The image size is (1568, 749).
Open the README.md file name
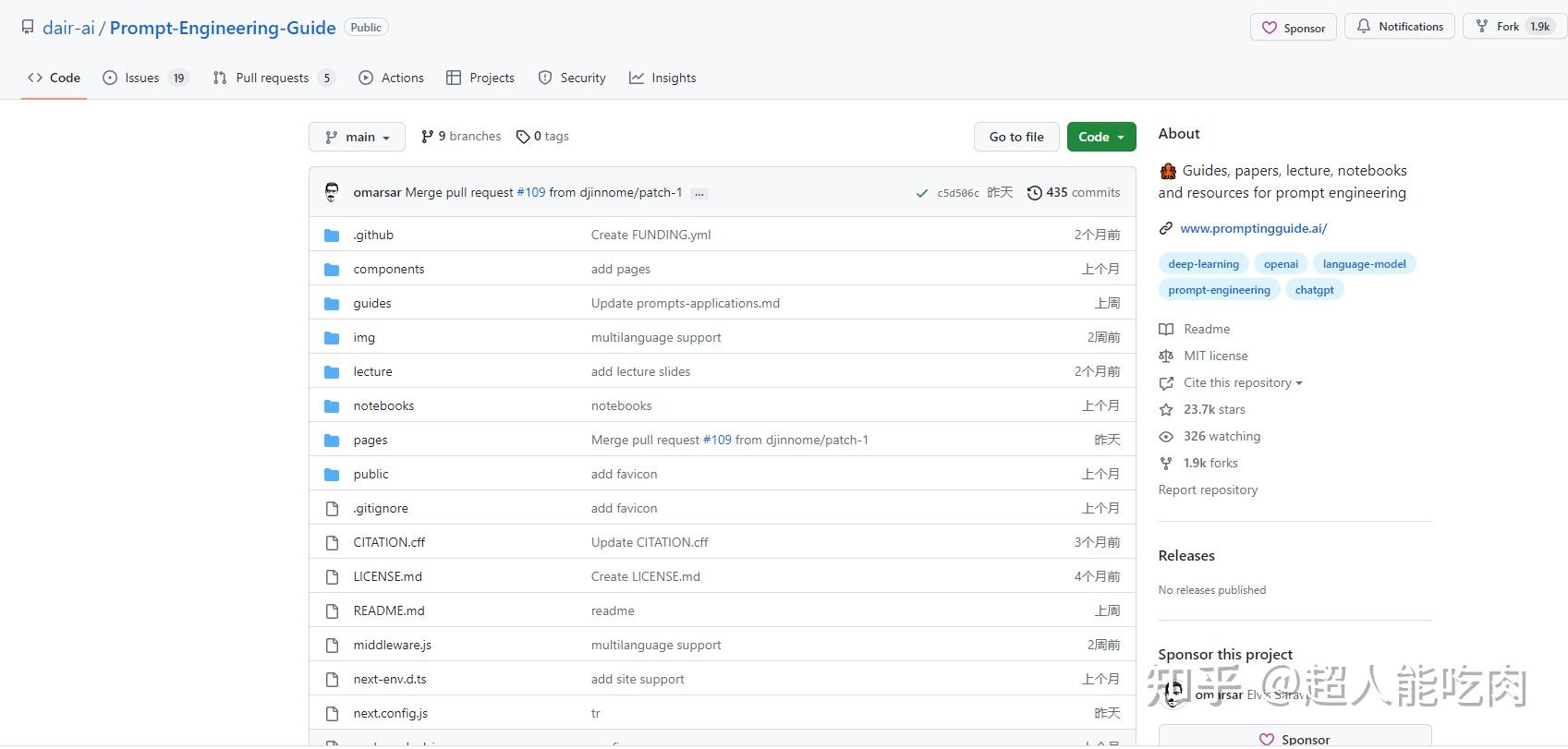[x=389, y=611]
